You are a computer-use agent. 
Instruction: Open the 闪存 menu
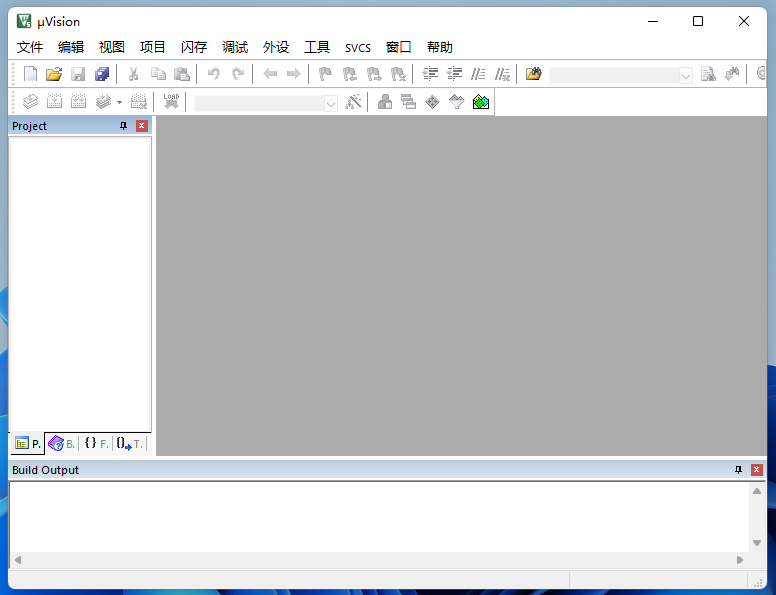(194, 47)
